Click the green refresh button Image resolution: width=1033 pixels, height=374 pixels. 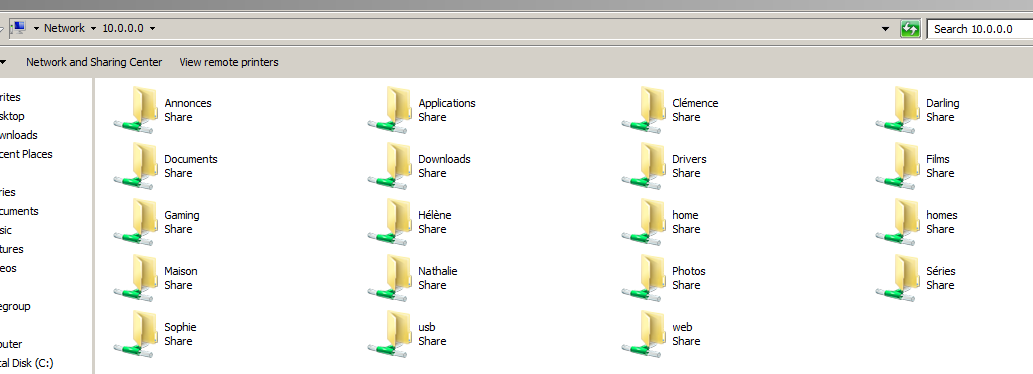pyautogui.click(x=910, y=29)
